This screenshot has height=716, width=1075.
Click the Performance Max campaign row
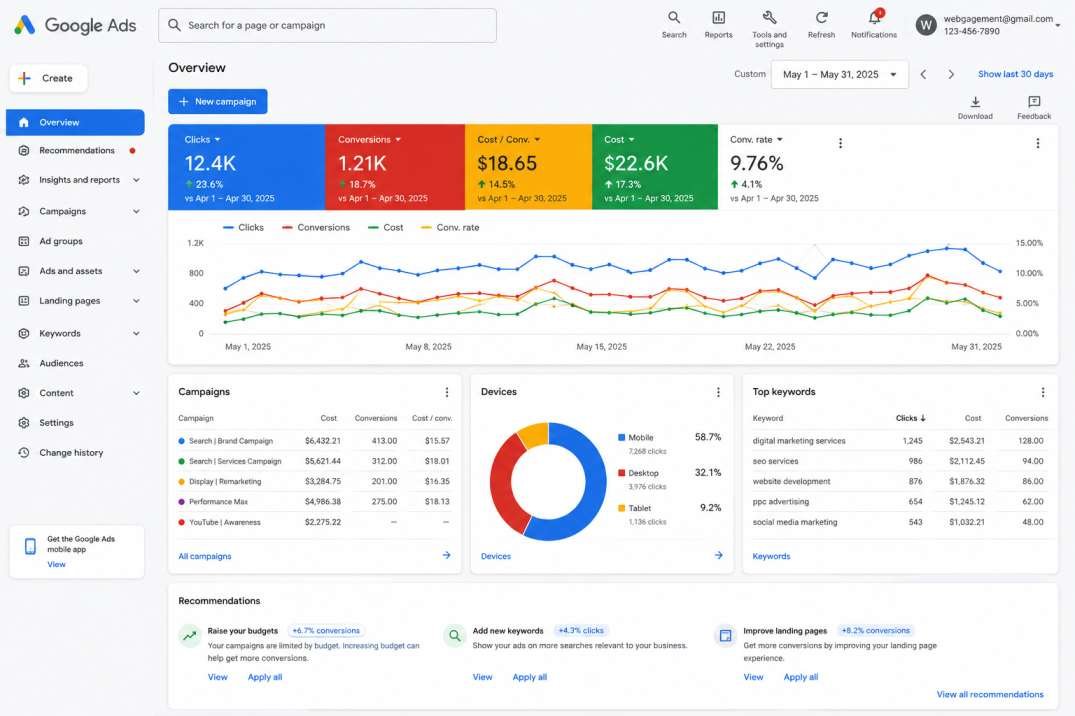[315, 502]
